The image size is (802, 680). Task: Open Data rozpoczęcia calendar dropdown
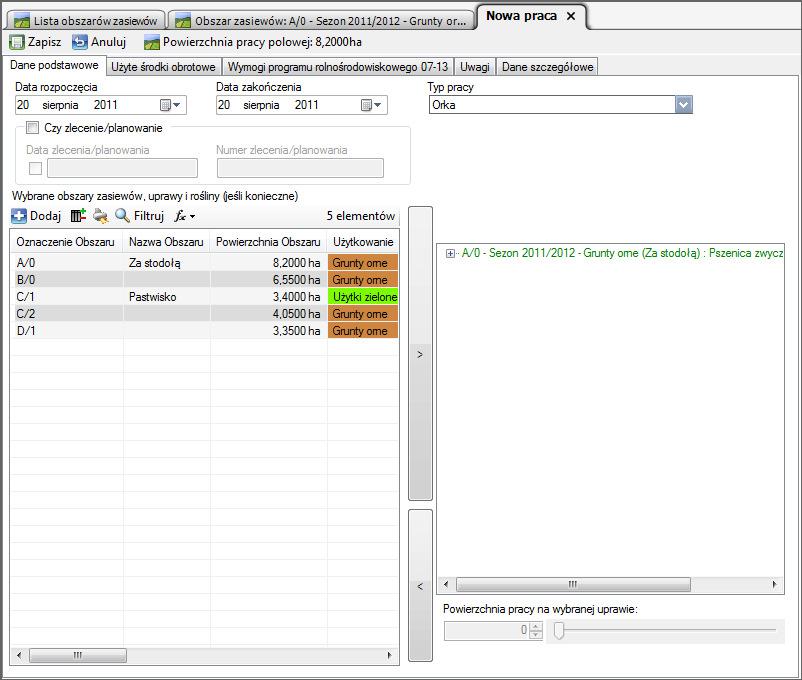click(x=170, y=105)
